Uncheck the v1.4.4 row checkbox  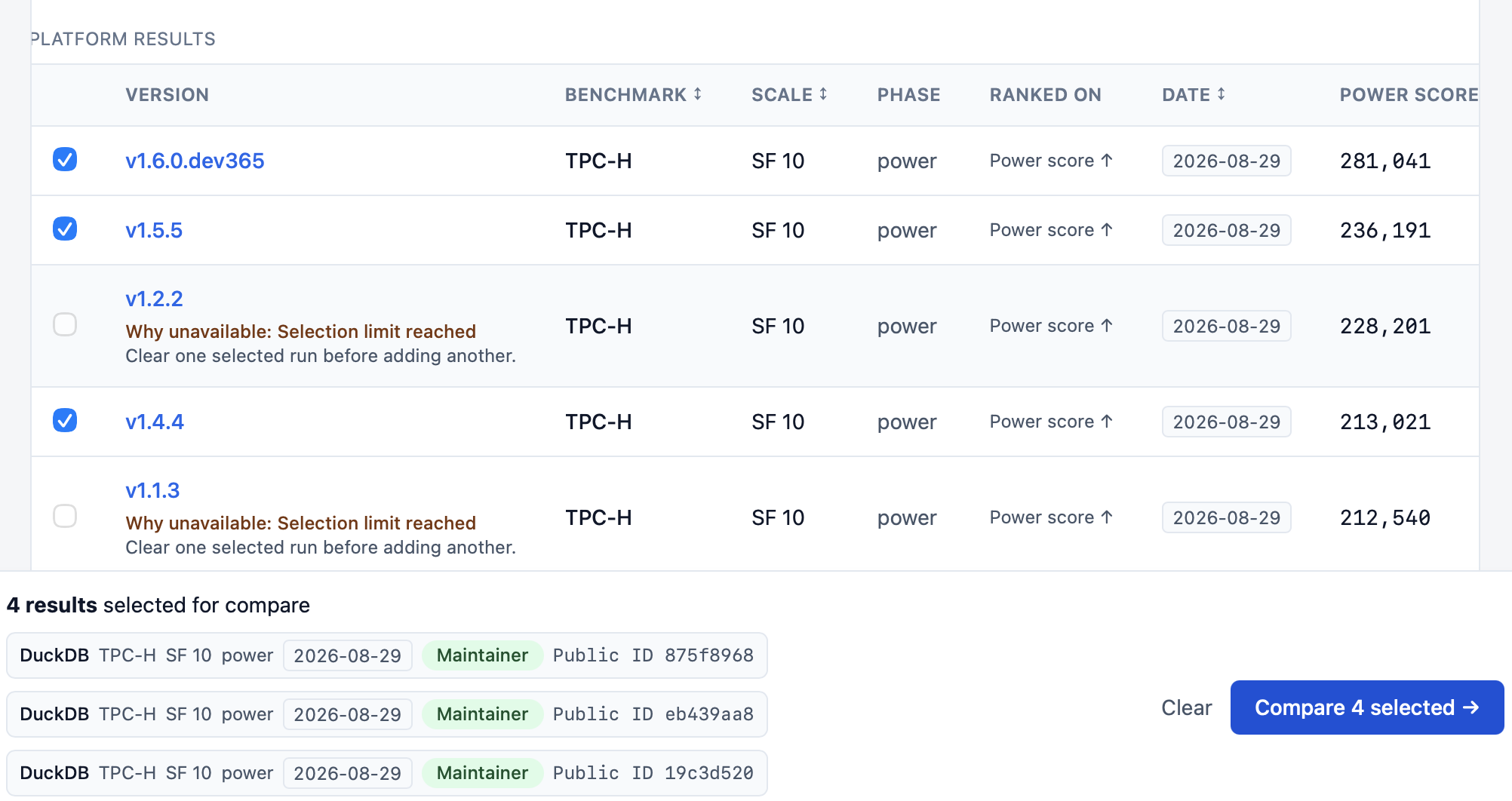tap(65, 421)
